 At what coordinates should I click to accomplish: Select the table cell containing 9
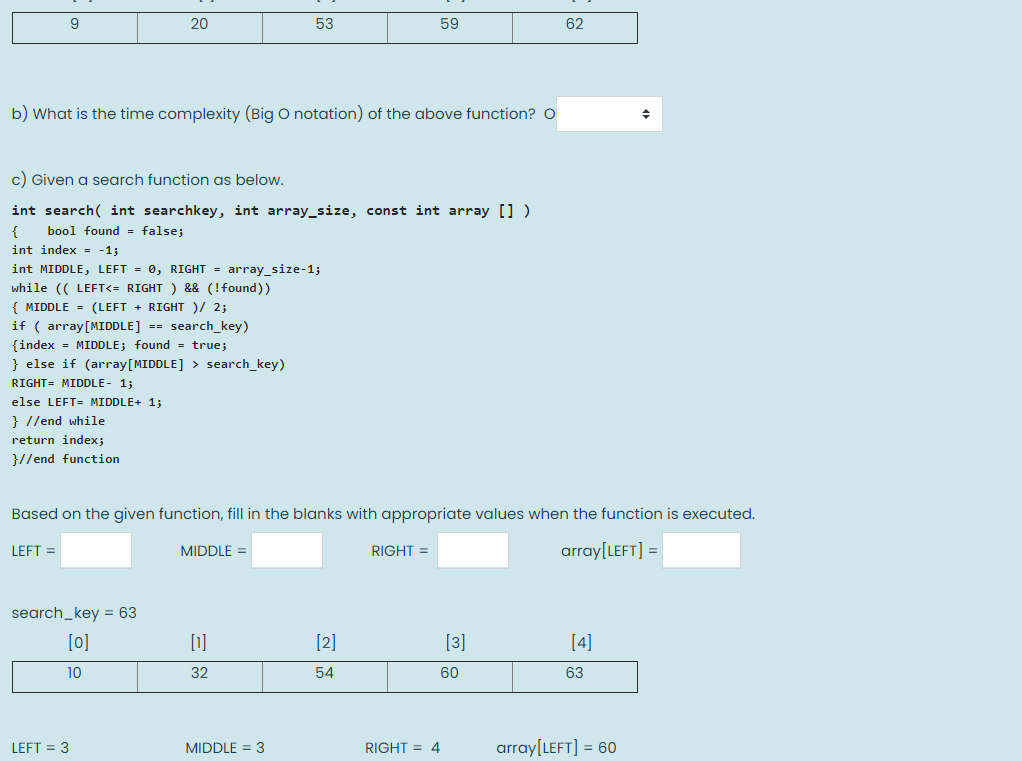point(74,27)
